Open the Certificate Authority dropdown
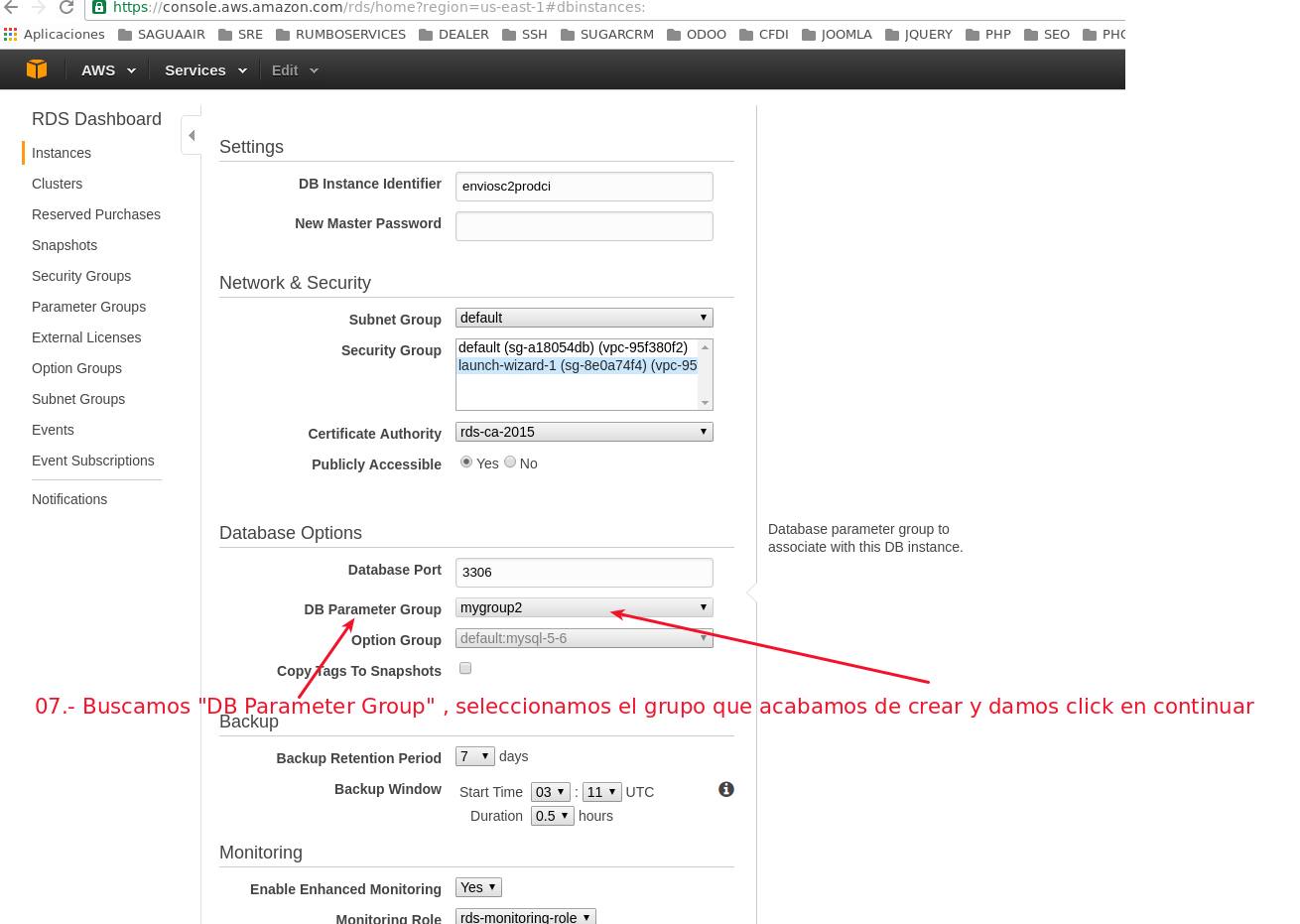This screenshot has height=924, width=1300. [585, 432]
